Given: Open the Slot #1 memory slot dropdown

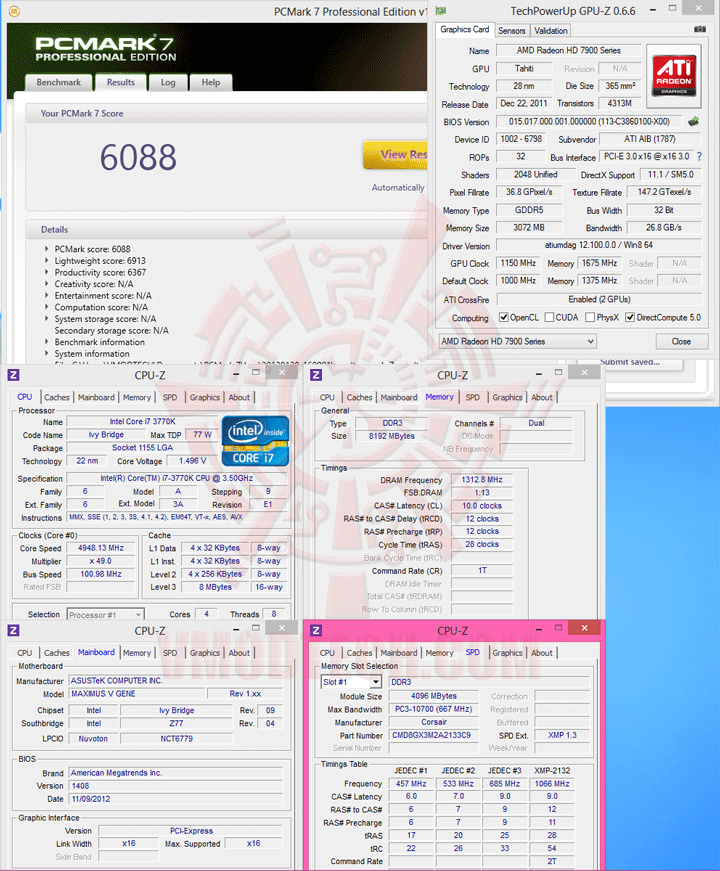Looking at the screenshot, I should (x=352, y=682).
